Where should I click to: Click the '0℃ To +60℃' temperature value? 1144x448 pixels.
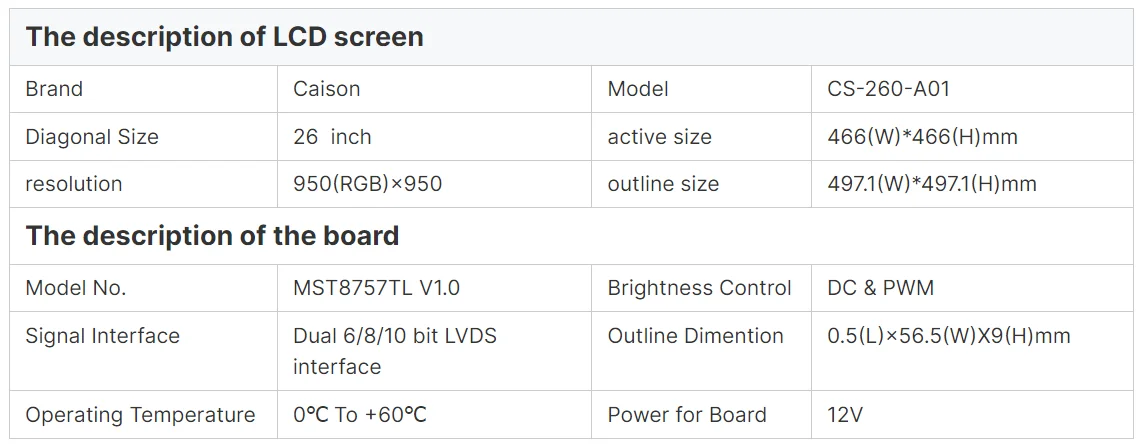359,415
